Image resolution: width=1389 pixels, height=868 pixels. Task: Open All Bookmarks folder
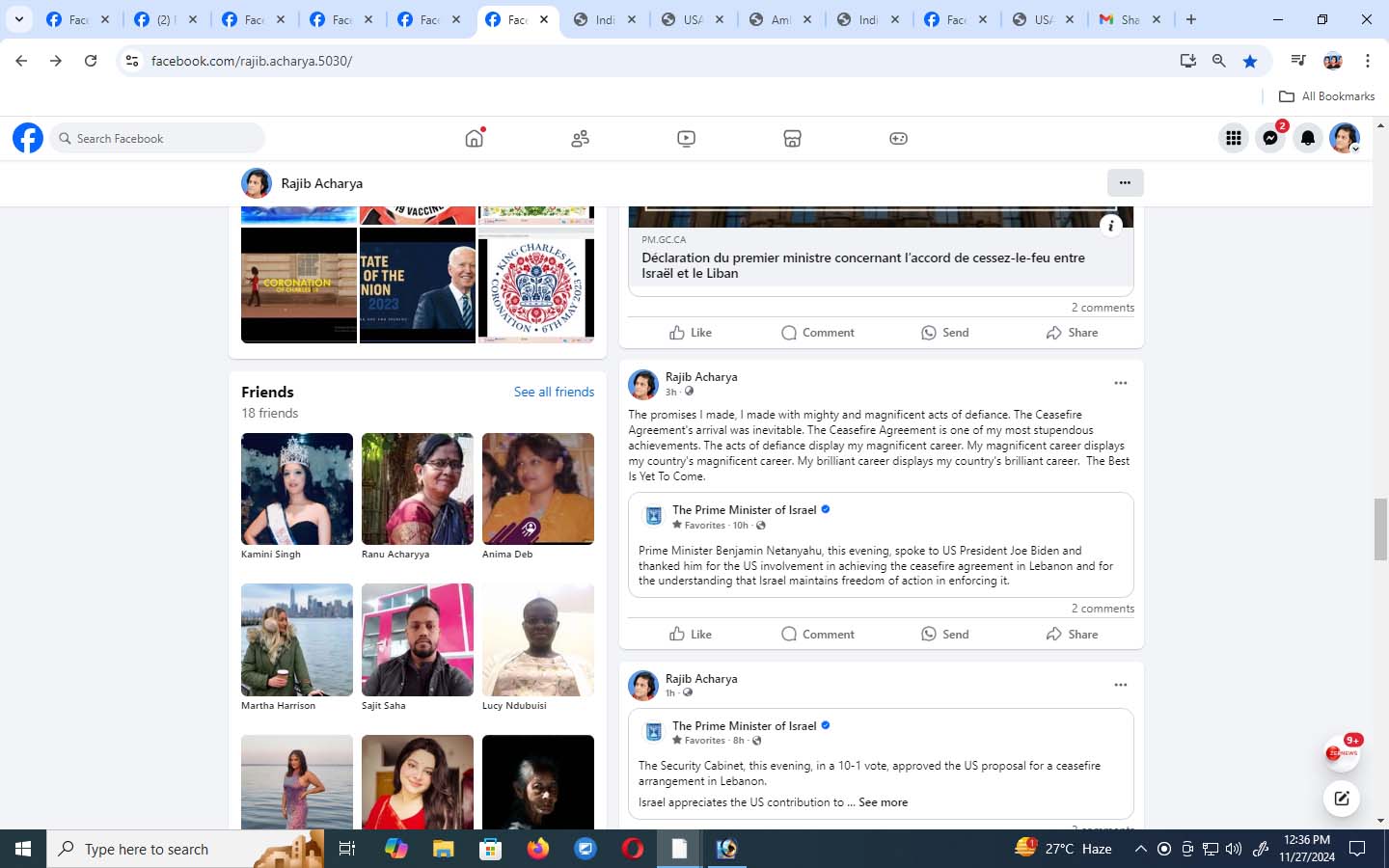tap(1326, 96)
